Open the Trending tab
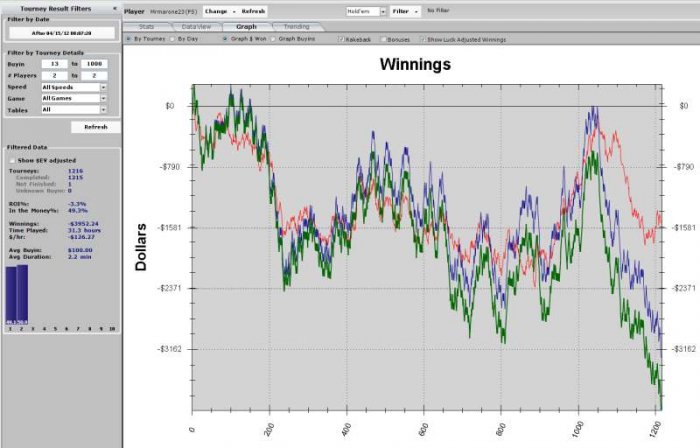Screen dimensions: 700x448 click(296, 26)
